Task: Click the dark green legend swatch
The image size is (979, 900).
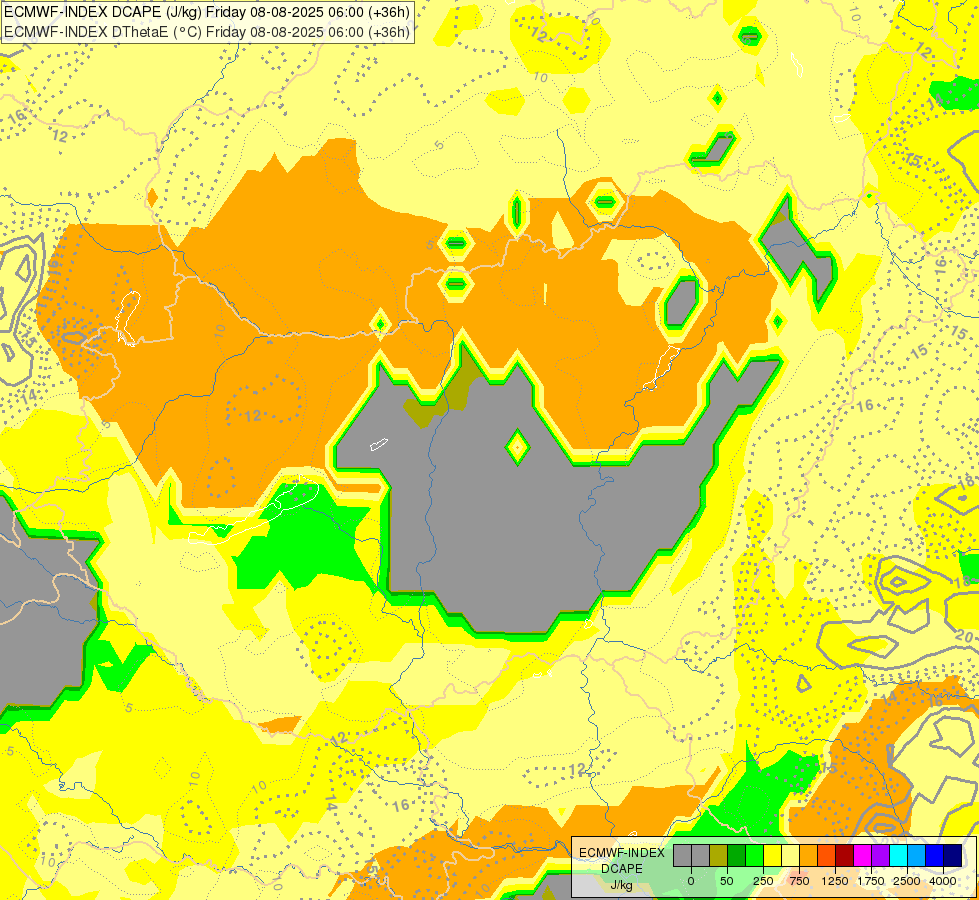Action: point(737,855)
